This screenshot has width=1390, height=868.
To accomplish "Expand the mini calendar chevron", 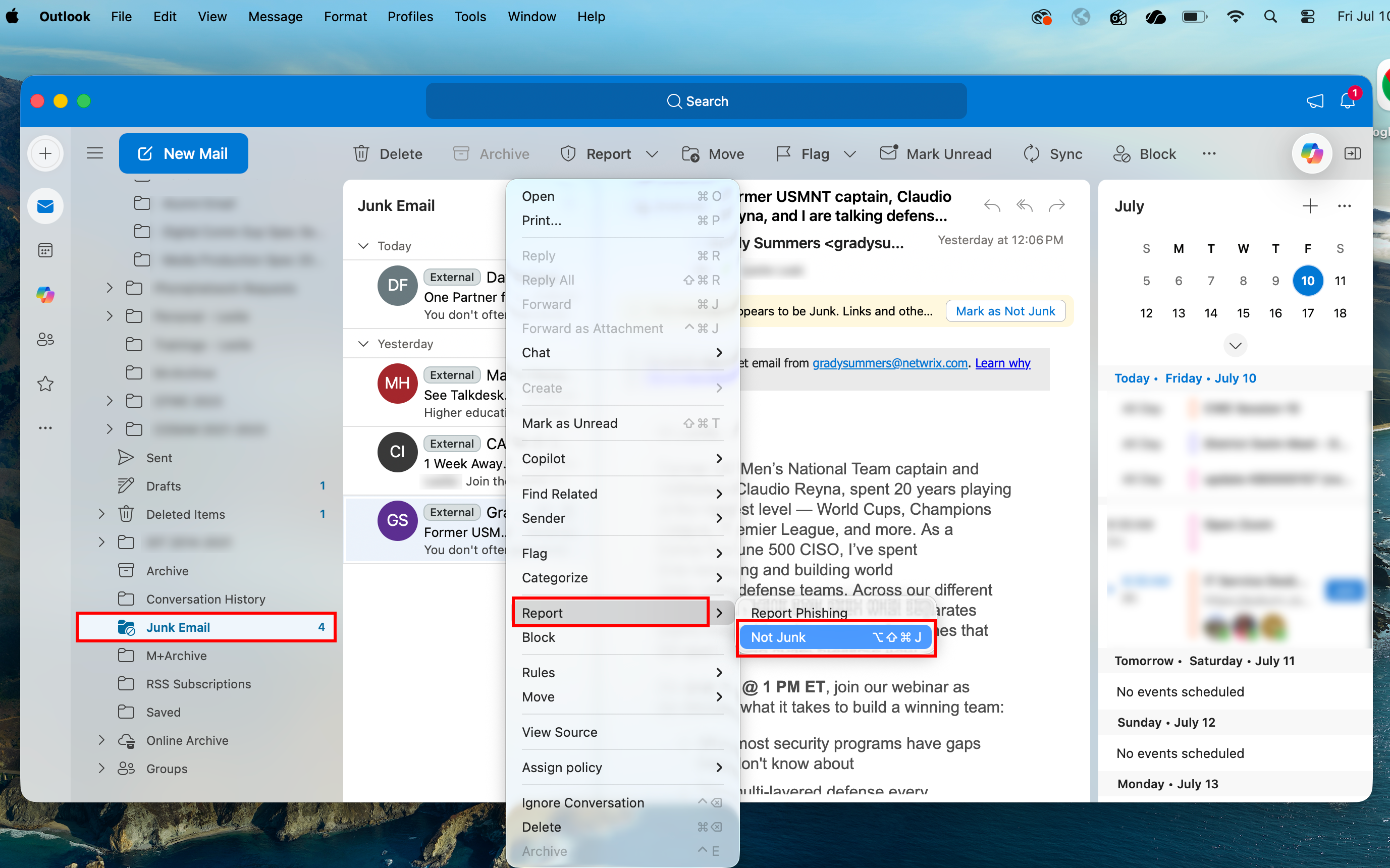I will coord(1235,346).
